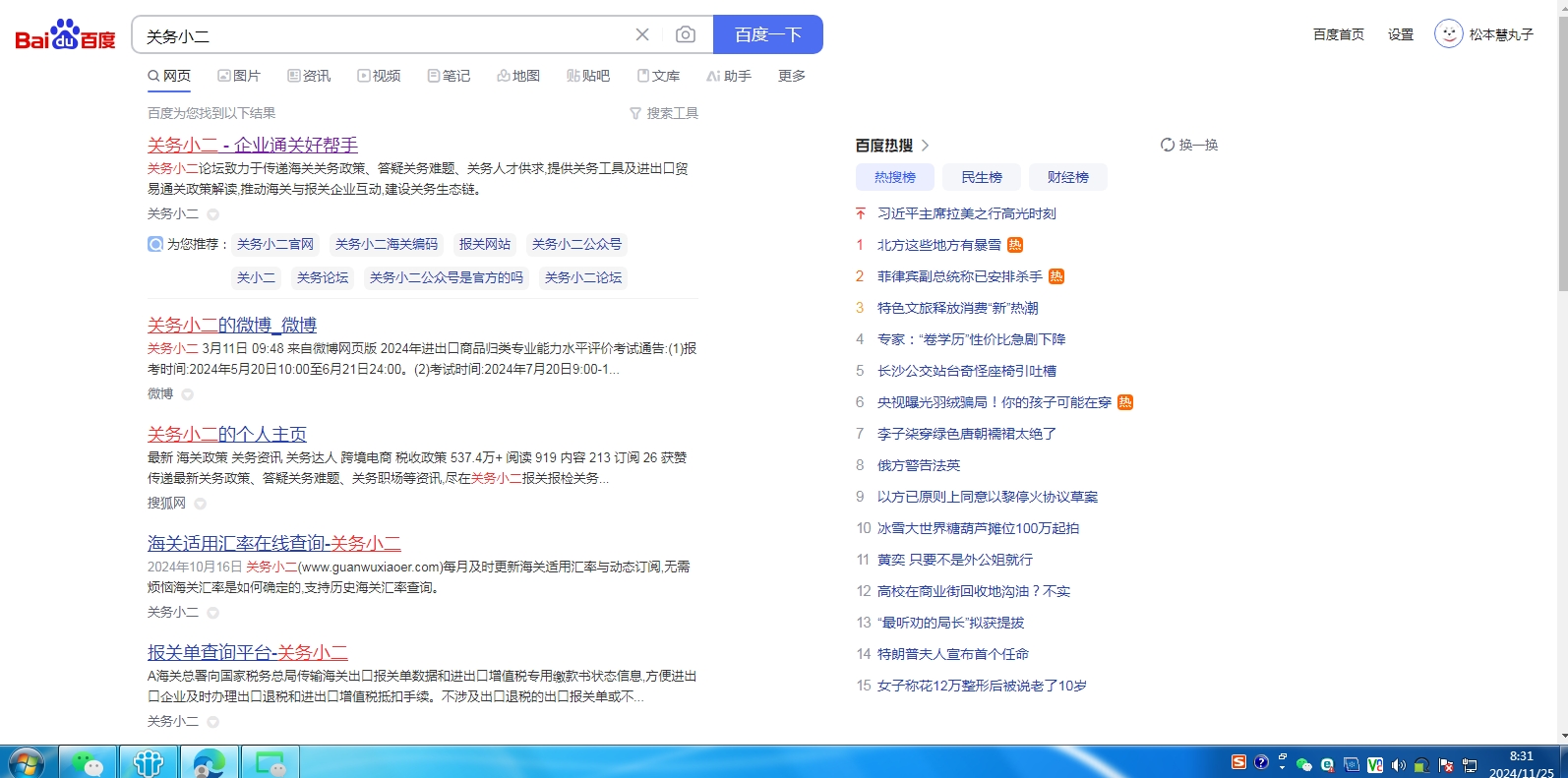The image size is (1568, 778).
Task: Switch to the 图片 tab
Action: pos(239,76)
